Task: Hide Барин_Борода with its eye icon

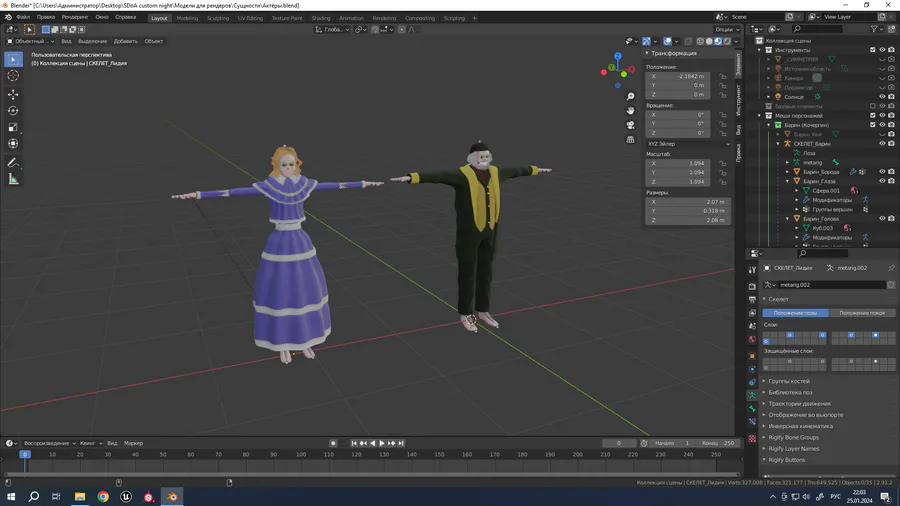Action: pyautogui.click(x=882, y=172)
